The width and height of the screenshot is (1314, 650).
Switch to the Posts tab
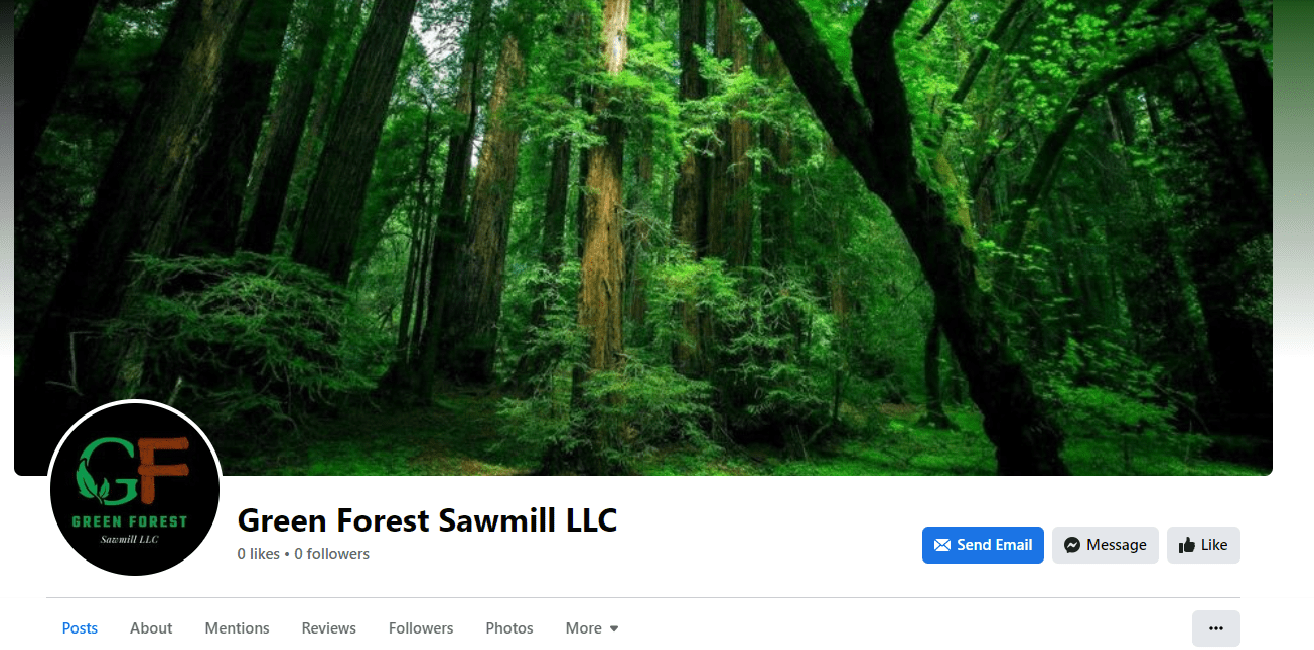(80, 628)
